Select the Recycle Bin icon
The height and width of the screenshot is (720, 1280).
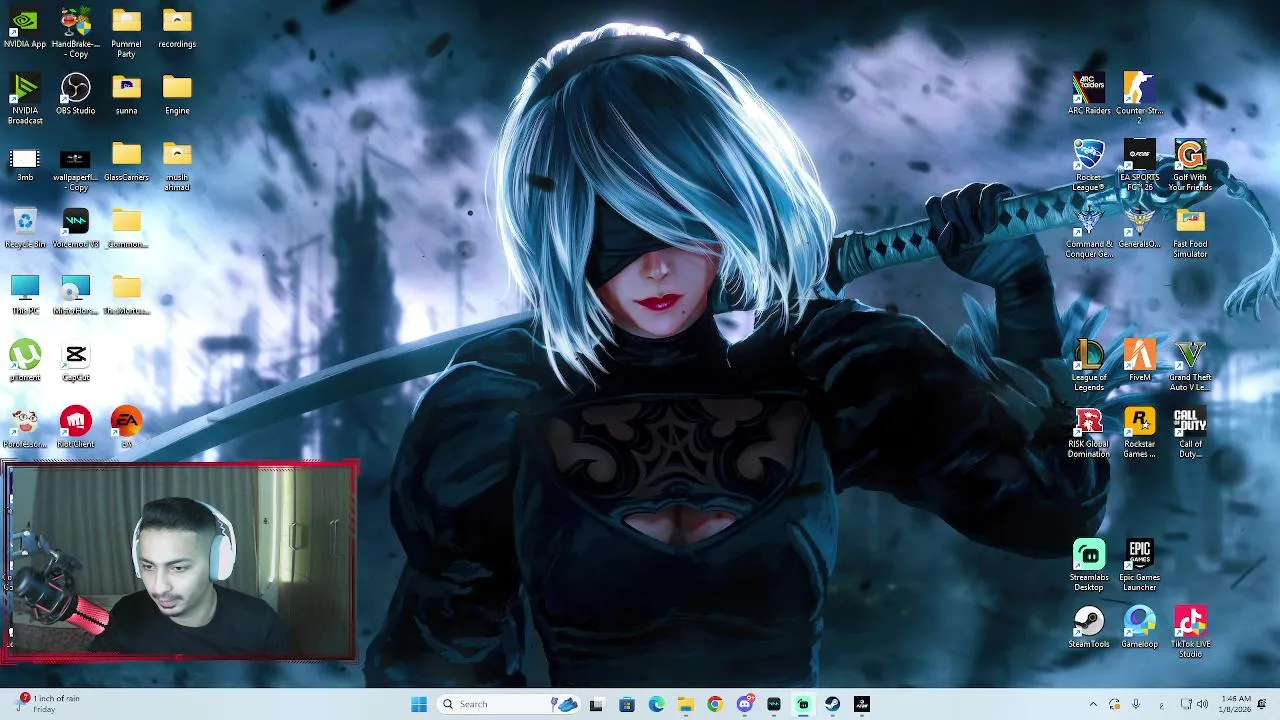[x=25, y=229]
